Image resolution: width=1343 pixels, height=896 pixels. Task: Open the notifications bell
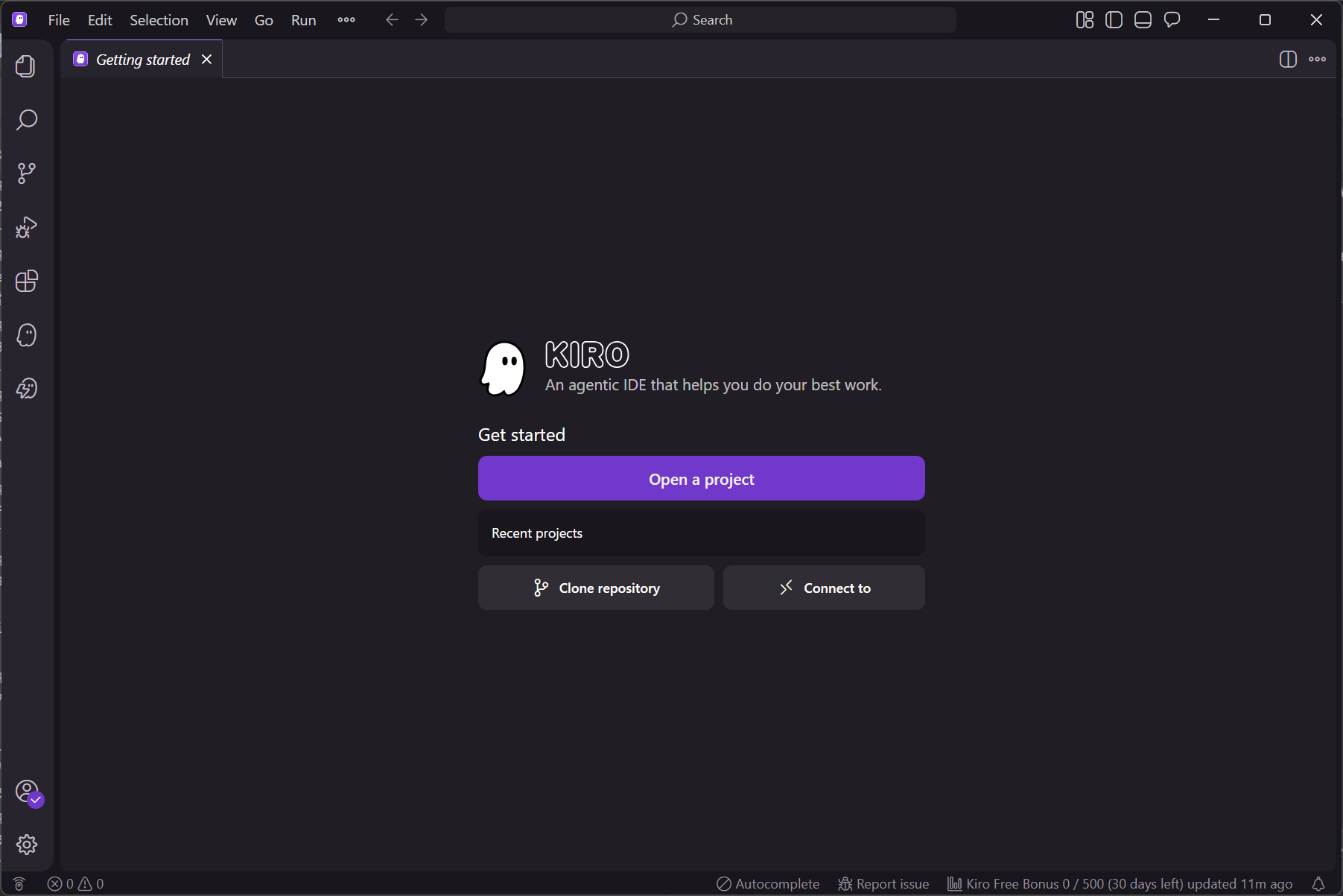click(1318, 884)
